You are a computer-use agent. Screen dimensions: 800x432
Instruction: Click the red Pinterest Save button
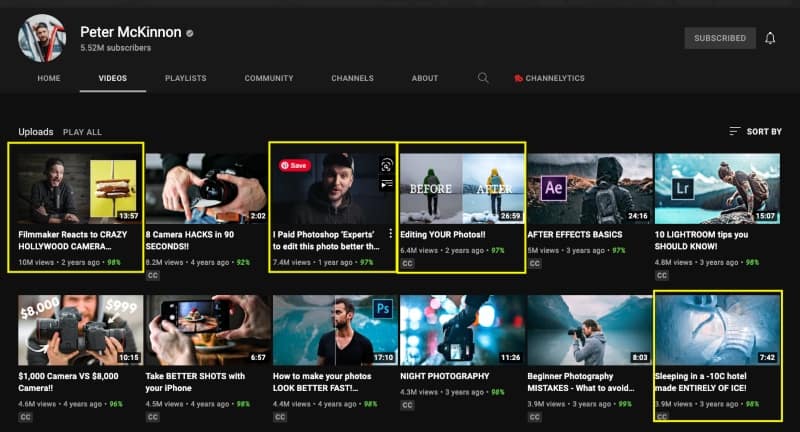(294, 165)
